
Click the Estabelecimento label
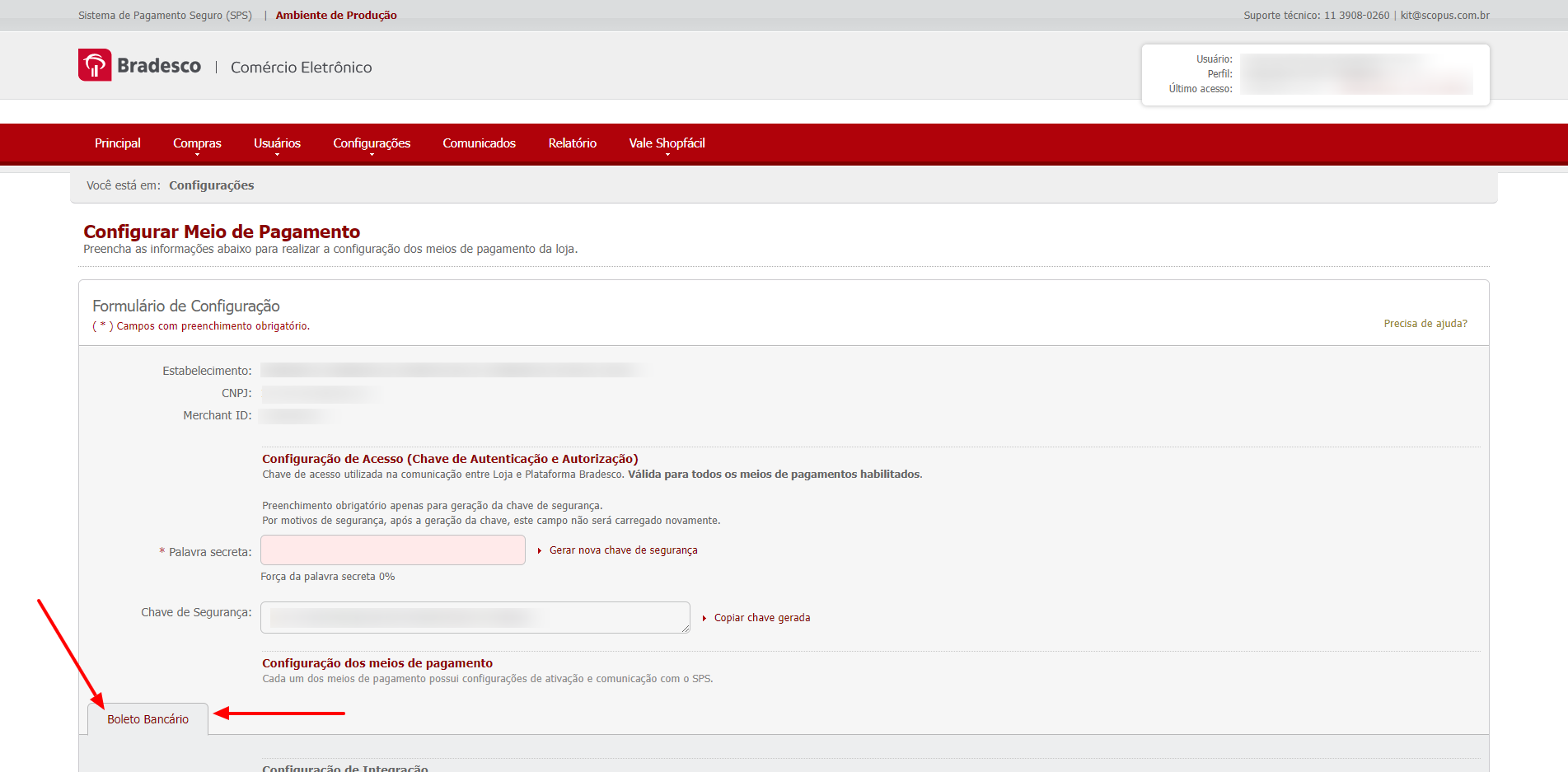pos(207,371)
